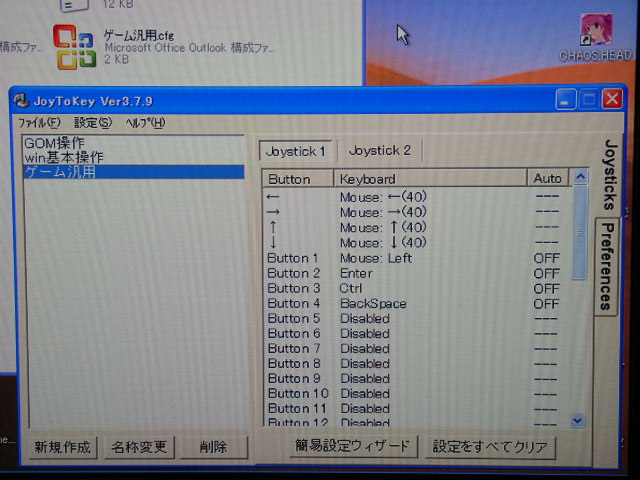Viewport: 640px width, 480px height.
Task: Select the ゲーム汎用 profile in list
Action: coord(134,172)
